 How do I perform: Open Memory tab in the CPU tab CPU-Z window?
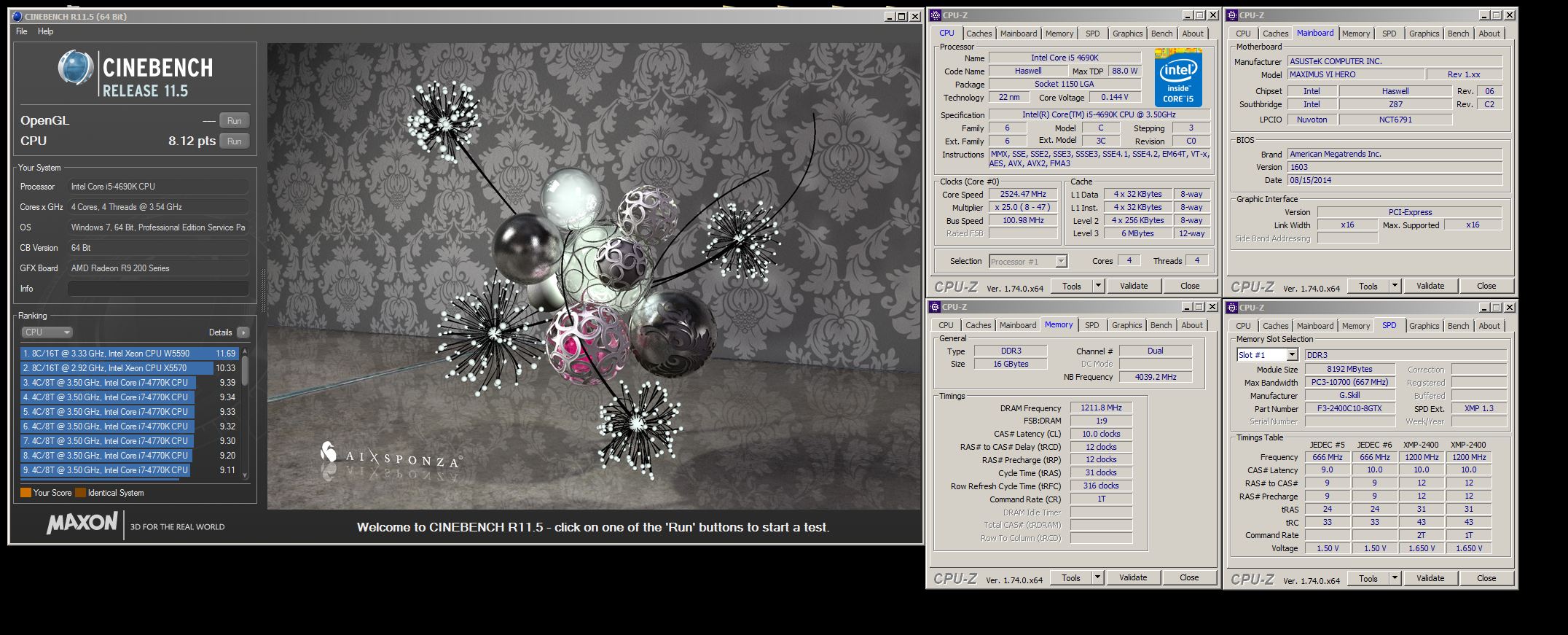[x=1059, y=34]
